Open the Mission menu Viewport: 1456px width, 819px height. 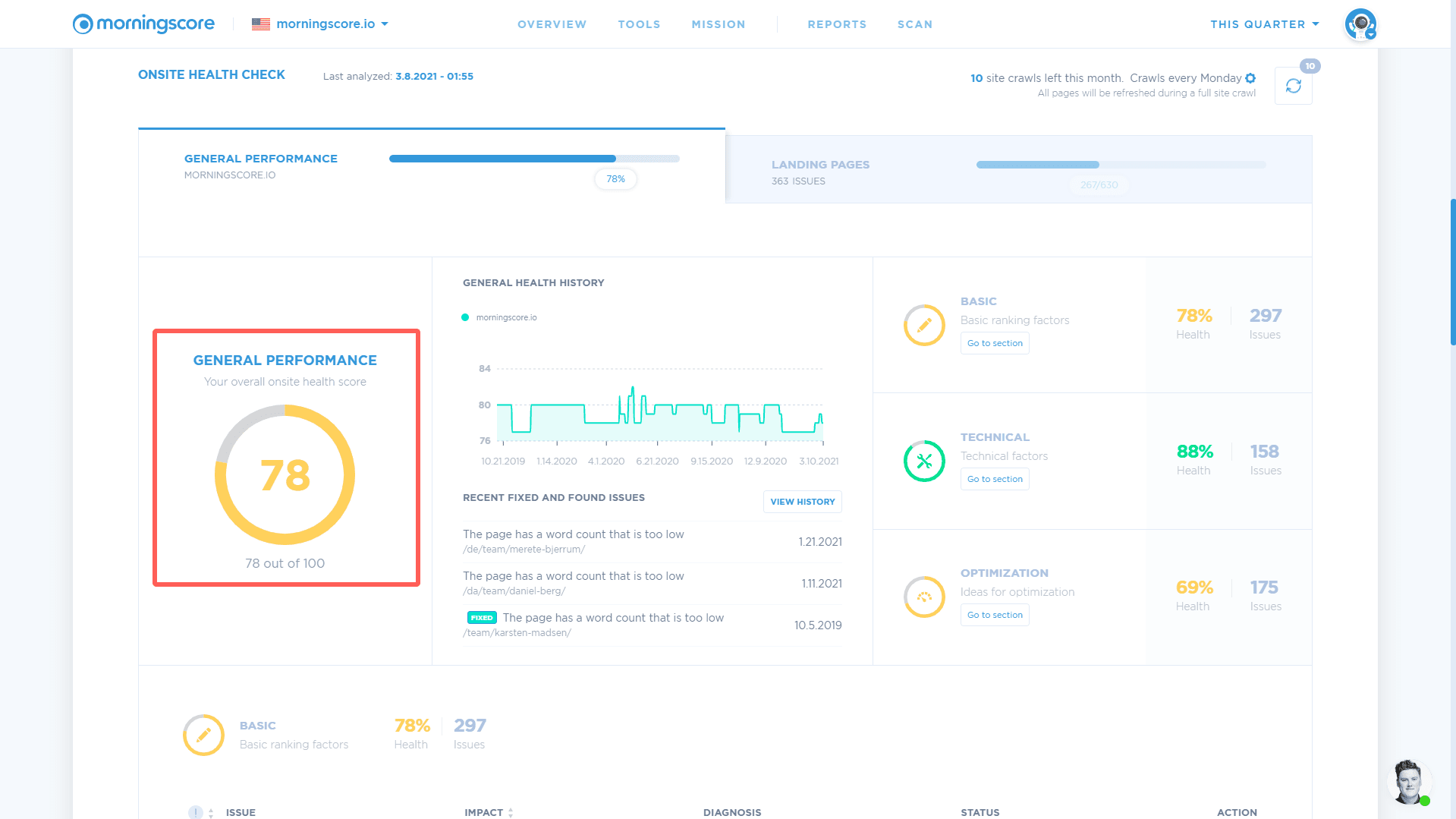pyautogui.click(x=719, y=24)
